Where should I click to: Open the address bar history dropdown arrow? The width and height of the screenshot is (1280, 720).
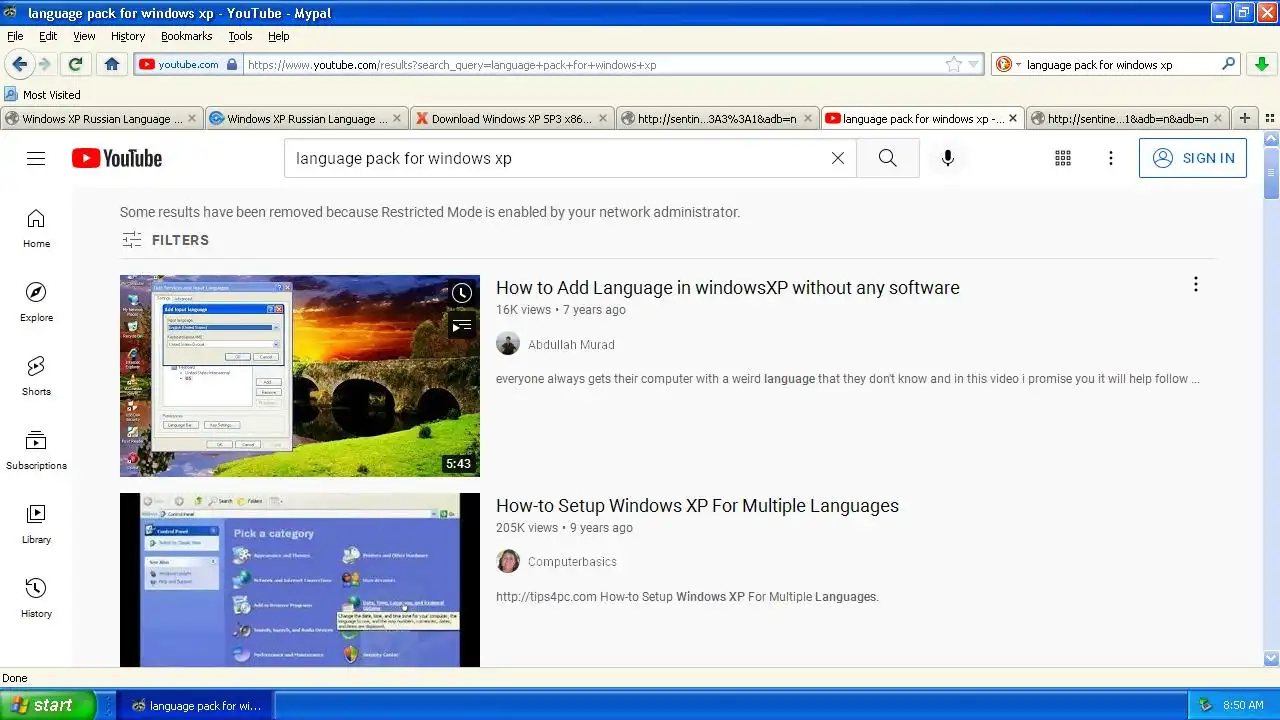(x=973, y=65)
